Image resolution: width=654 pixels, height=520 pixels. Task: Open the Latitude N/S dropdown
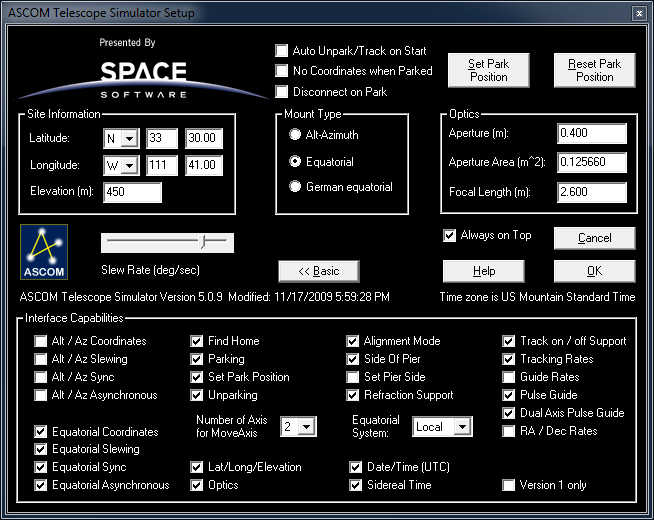tap(130, 138)
